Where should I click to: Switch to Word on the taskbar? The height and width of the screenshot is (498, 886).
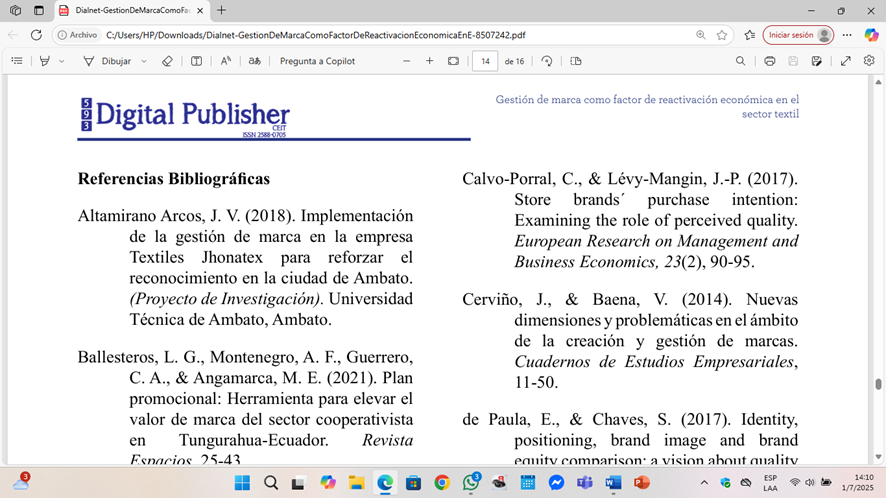[613, 483]
